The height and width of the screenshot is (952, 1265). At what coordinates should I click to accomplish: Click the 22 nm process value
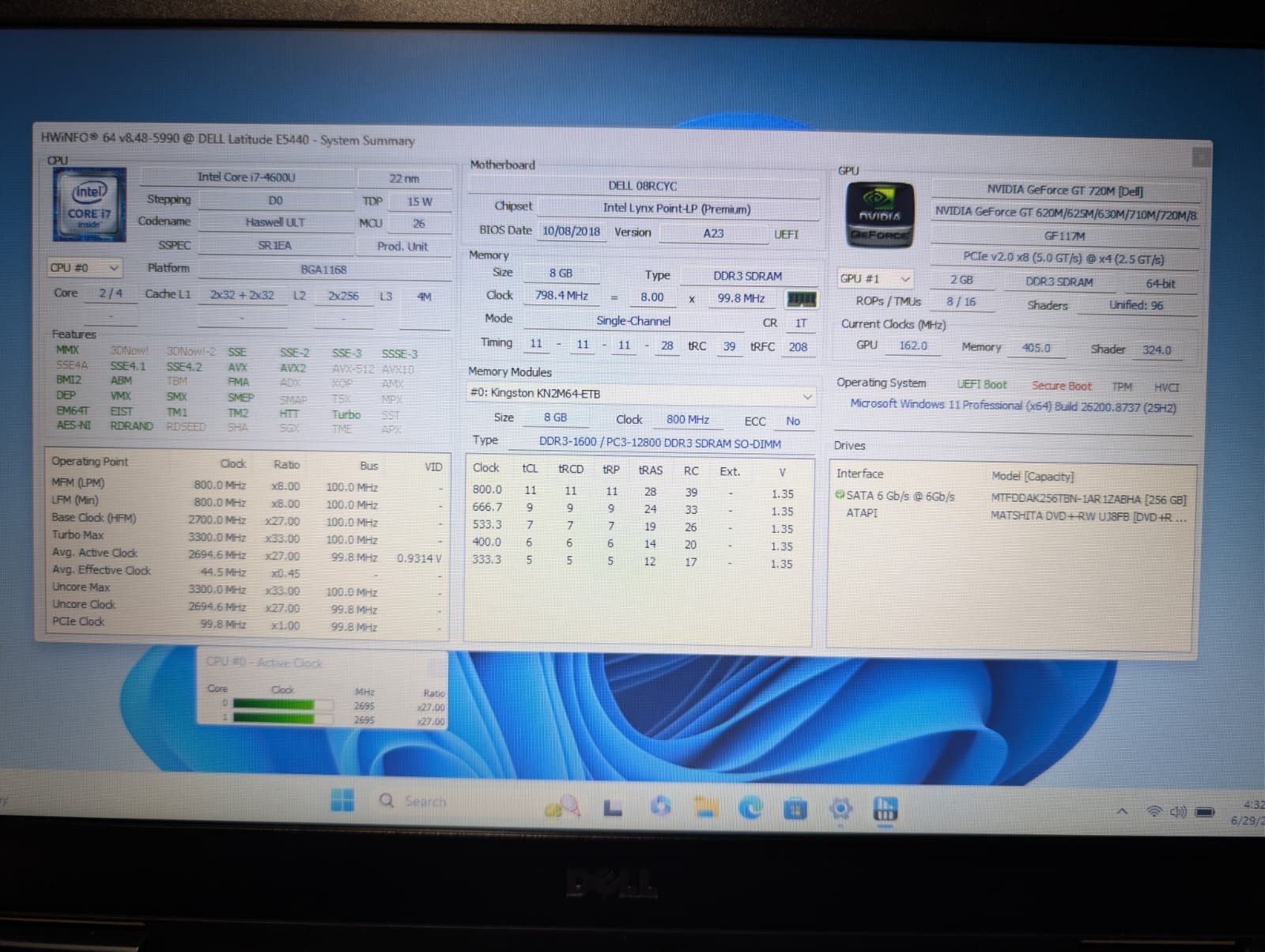[x=404, y=179]
